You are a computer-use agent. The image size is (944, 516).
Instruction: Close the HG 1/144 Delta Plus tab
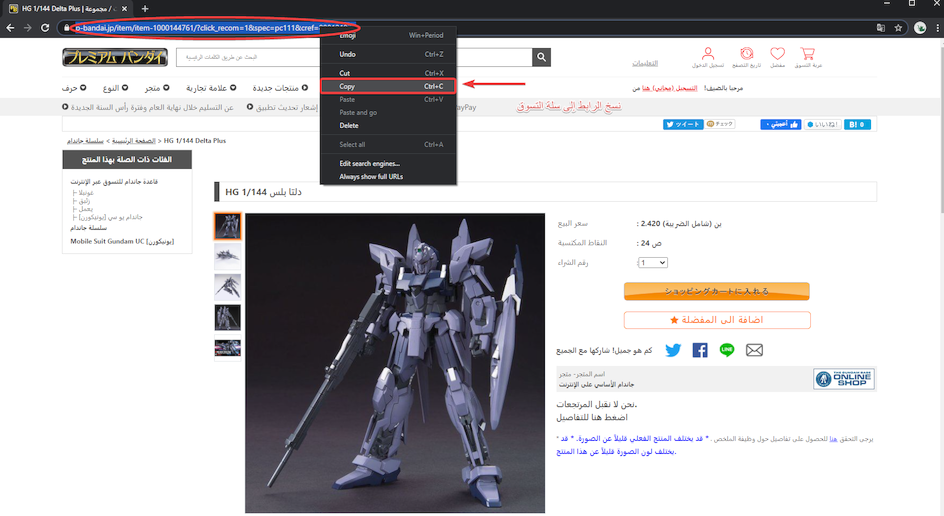(x=125, y=8)
